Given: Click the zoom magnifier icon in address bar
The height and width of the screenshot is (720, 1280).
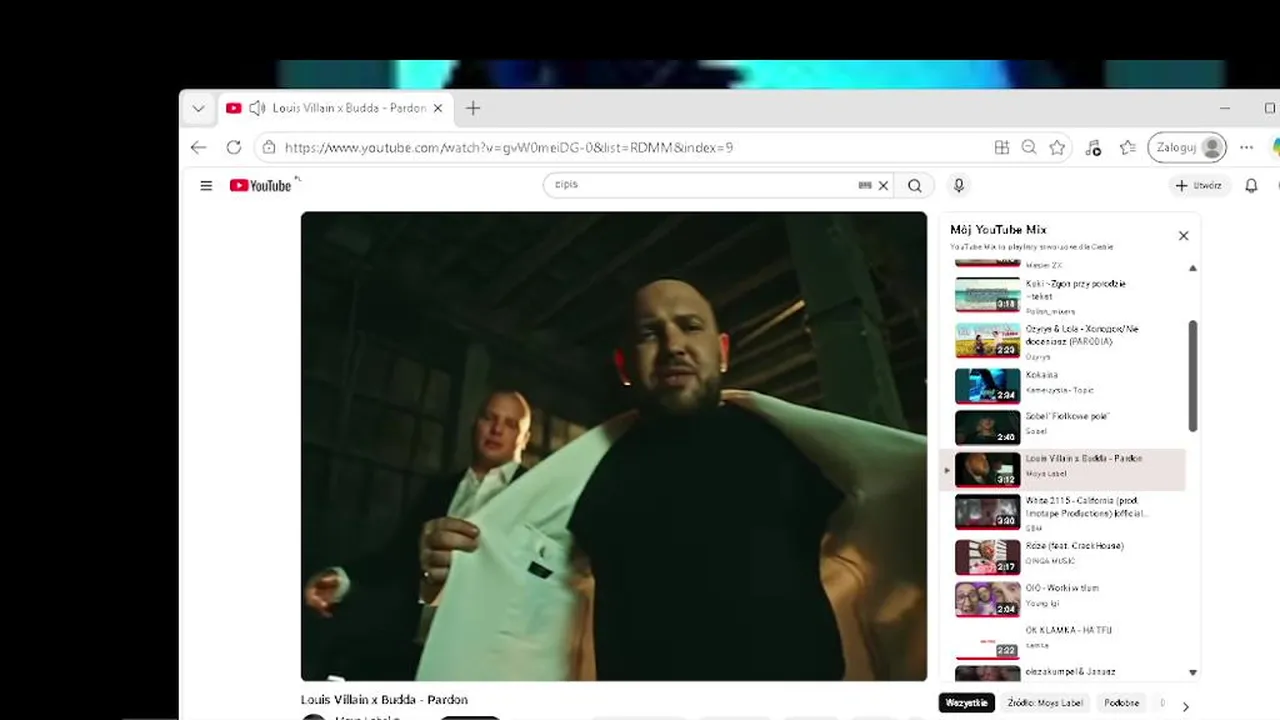Looking at the screenshot, I should [x=1029, y=147].
